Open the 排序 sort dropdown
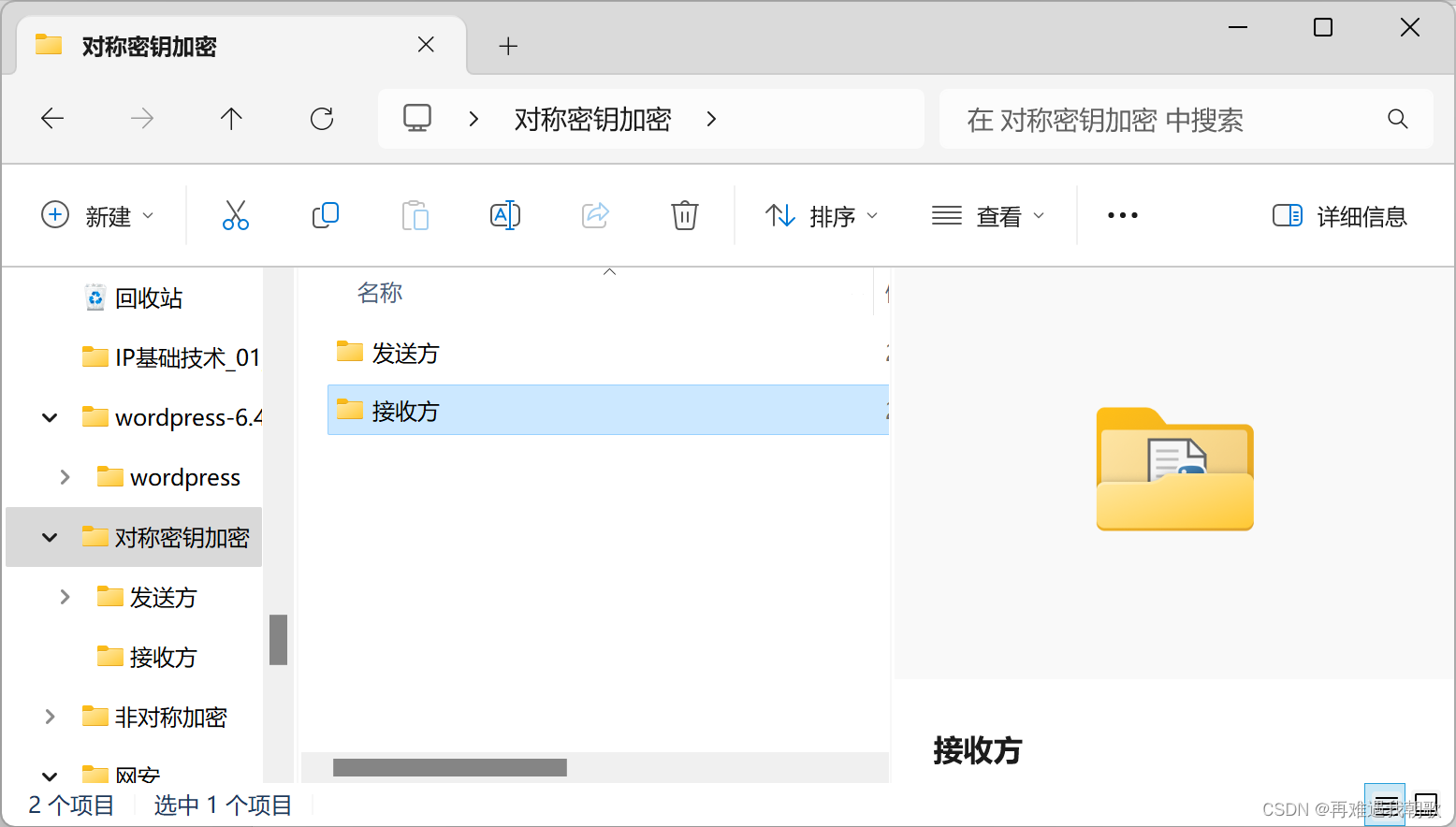Screen dimensions: 1456x827 822,215
